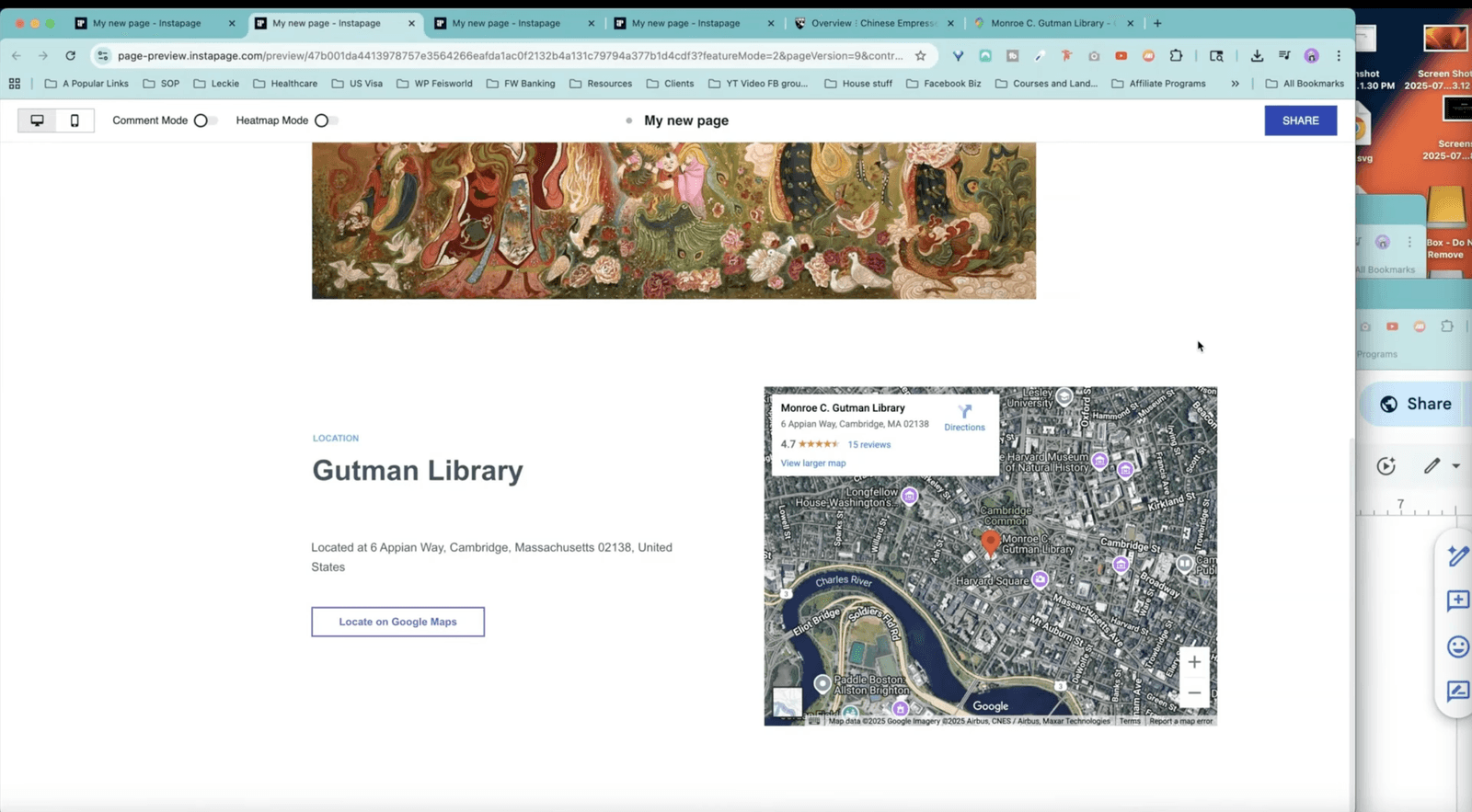This screenshot has width=1472, height=812.
Task: Open Directions link in map card
Action: (964, 417)
